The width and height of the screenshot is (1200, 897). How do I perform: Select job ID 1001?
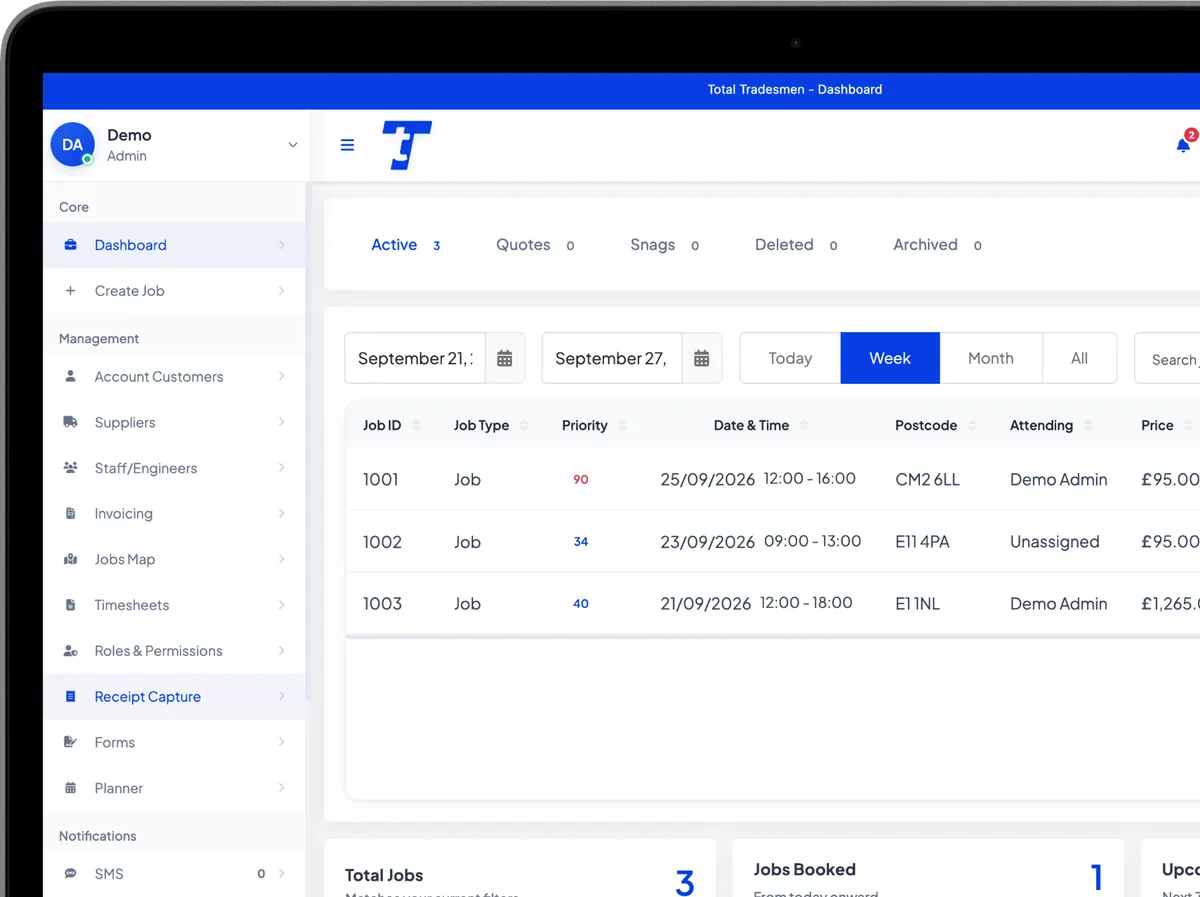(381, 480)
